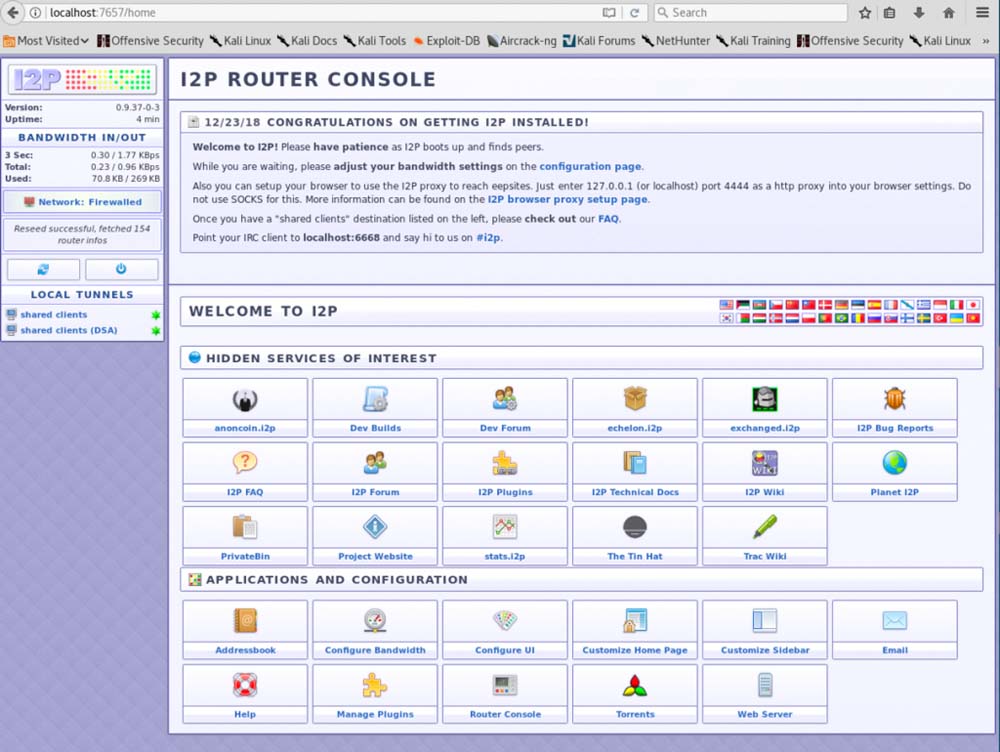Open the Exploit-DB bookmark
This screenshot has height=752, width=1000.
coord(445,41)
